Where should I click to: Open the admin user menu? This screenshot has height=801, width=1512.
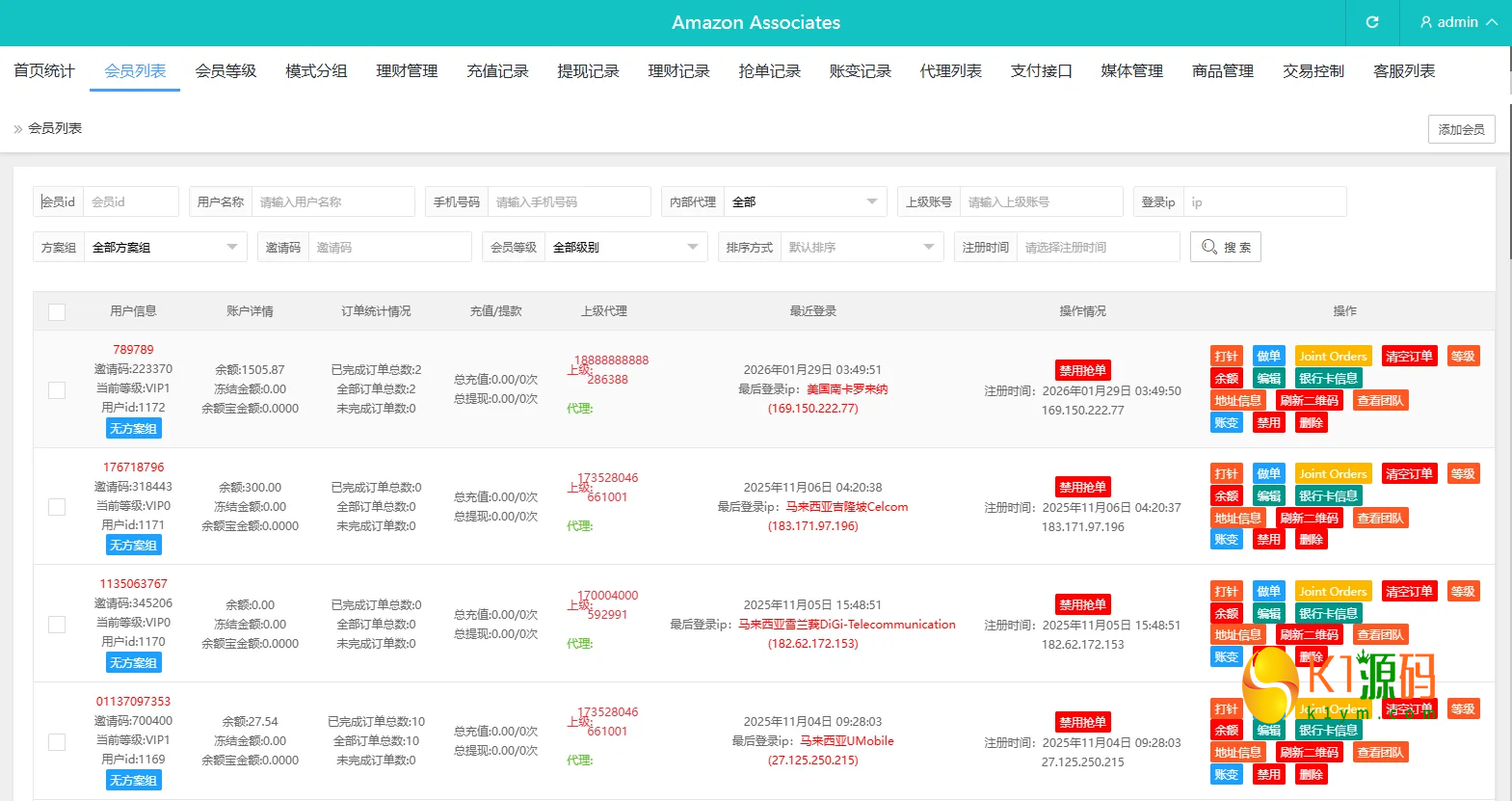pyautogui.click(x=1458, y=22)
